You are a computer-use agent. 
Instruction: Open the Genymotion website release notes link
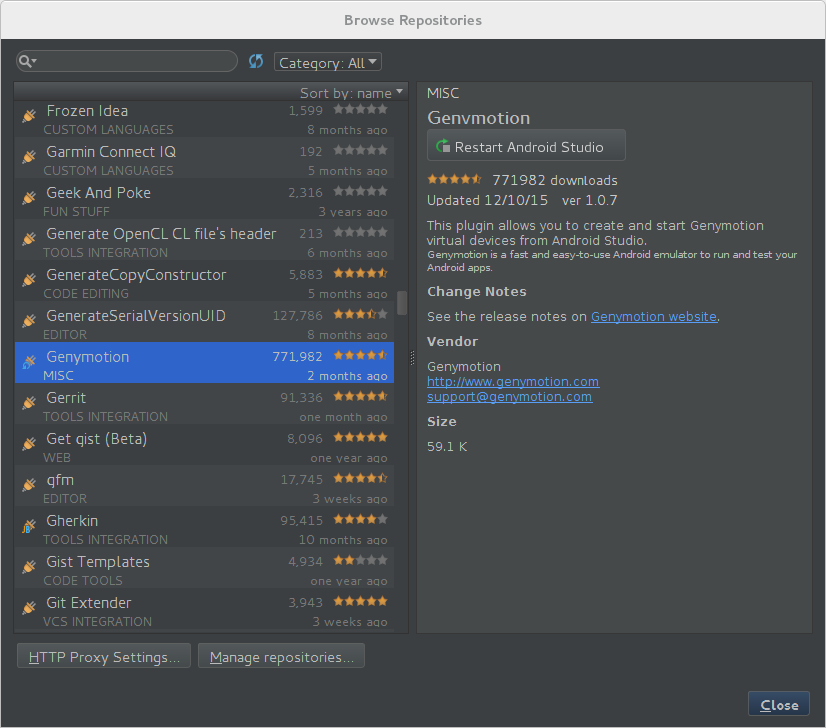click(654, 317)
